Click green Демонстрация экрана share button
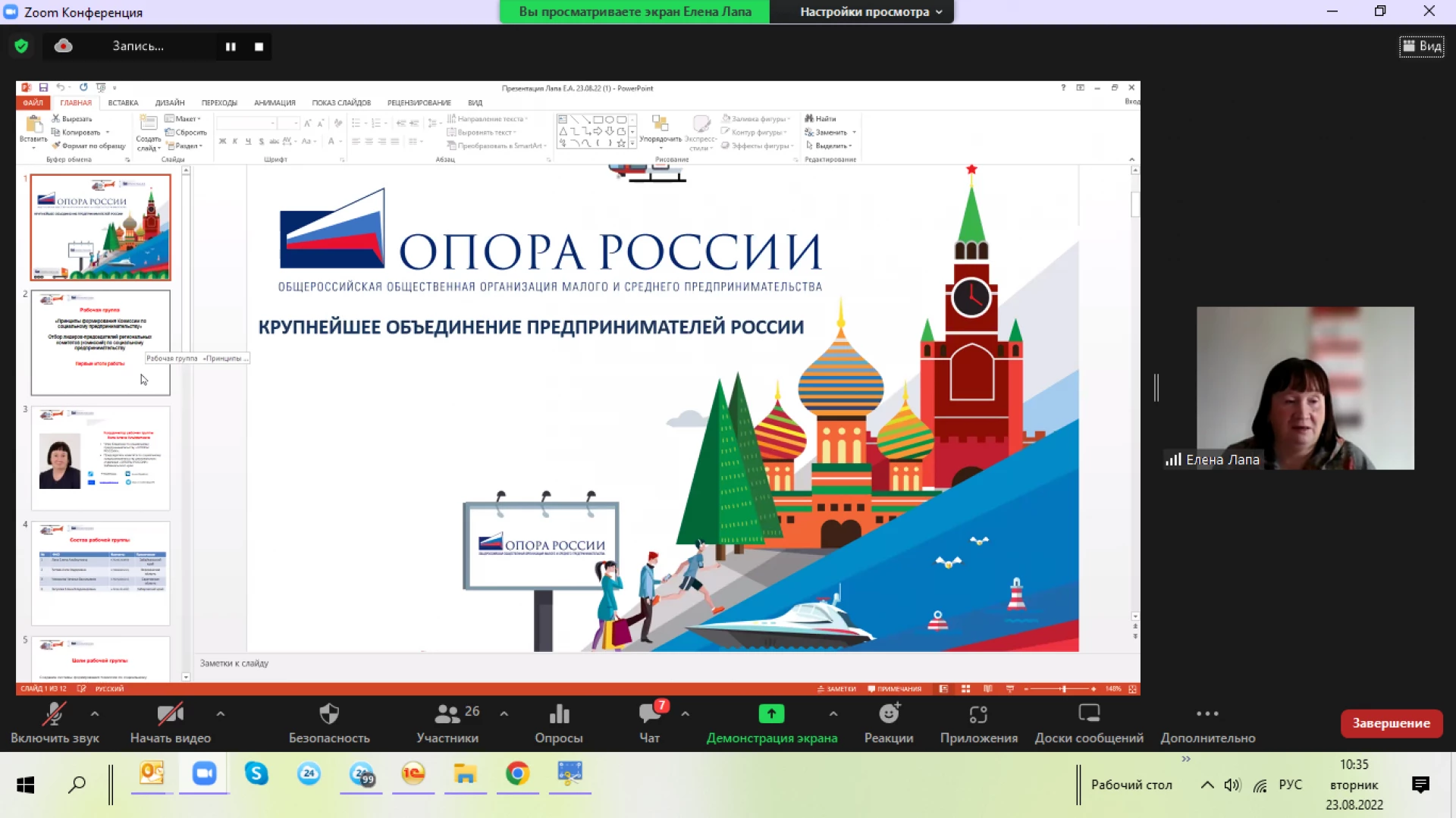 [772, 723]
